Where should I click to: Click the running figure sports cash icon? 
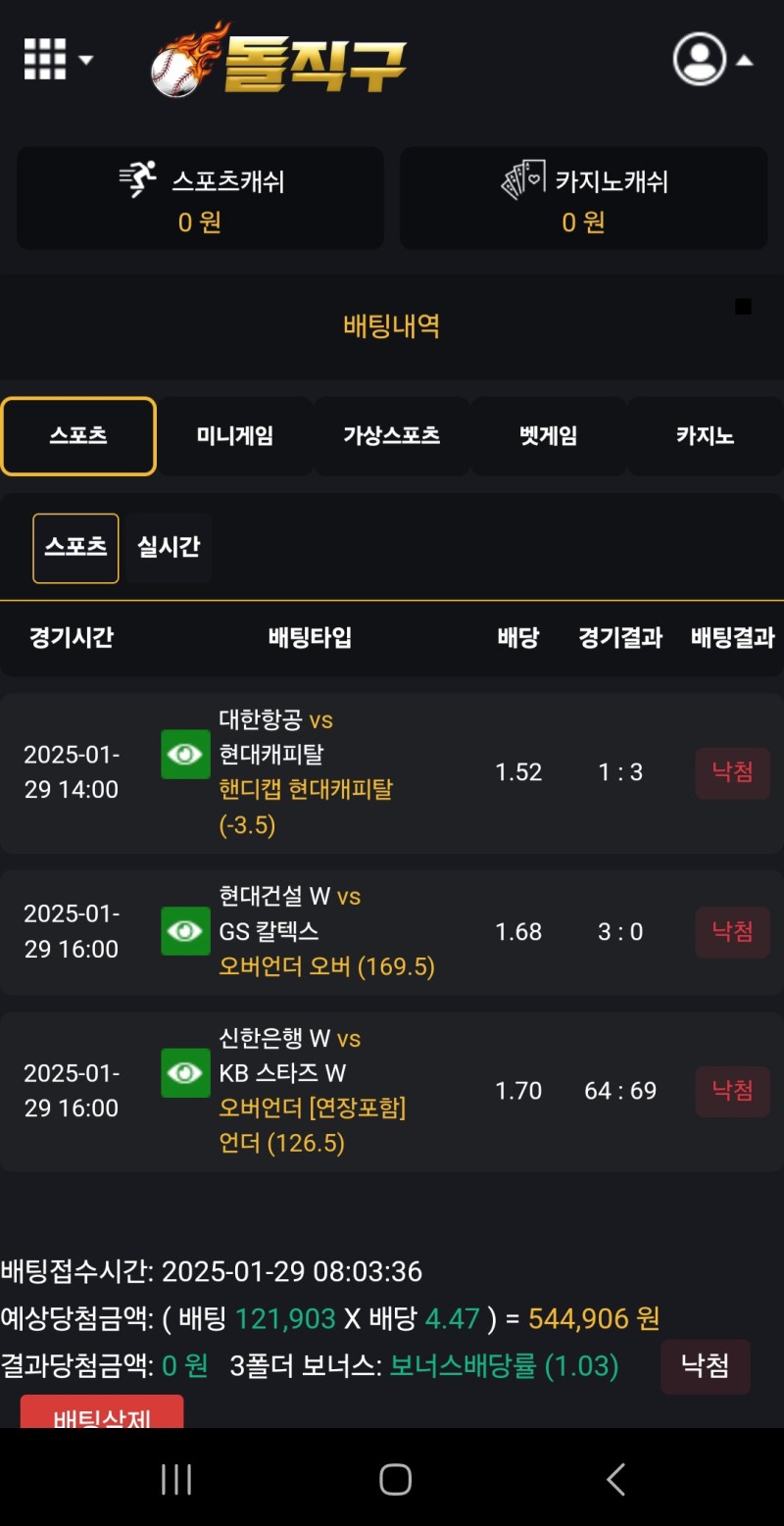(x=138, y=180)
